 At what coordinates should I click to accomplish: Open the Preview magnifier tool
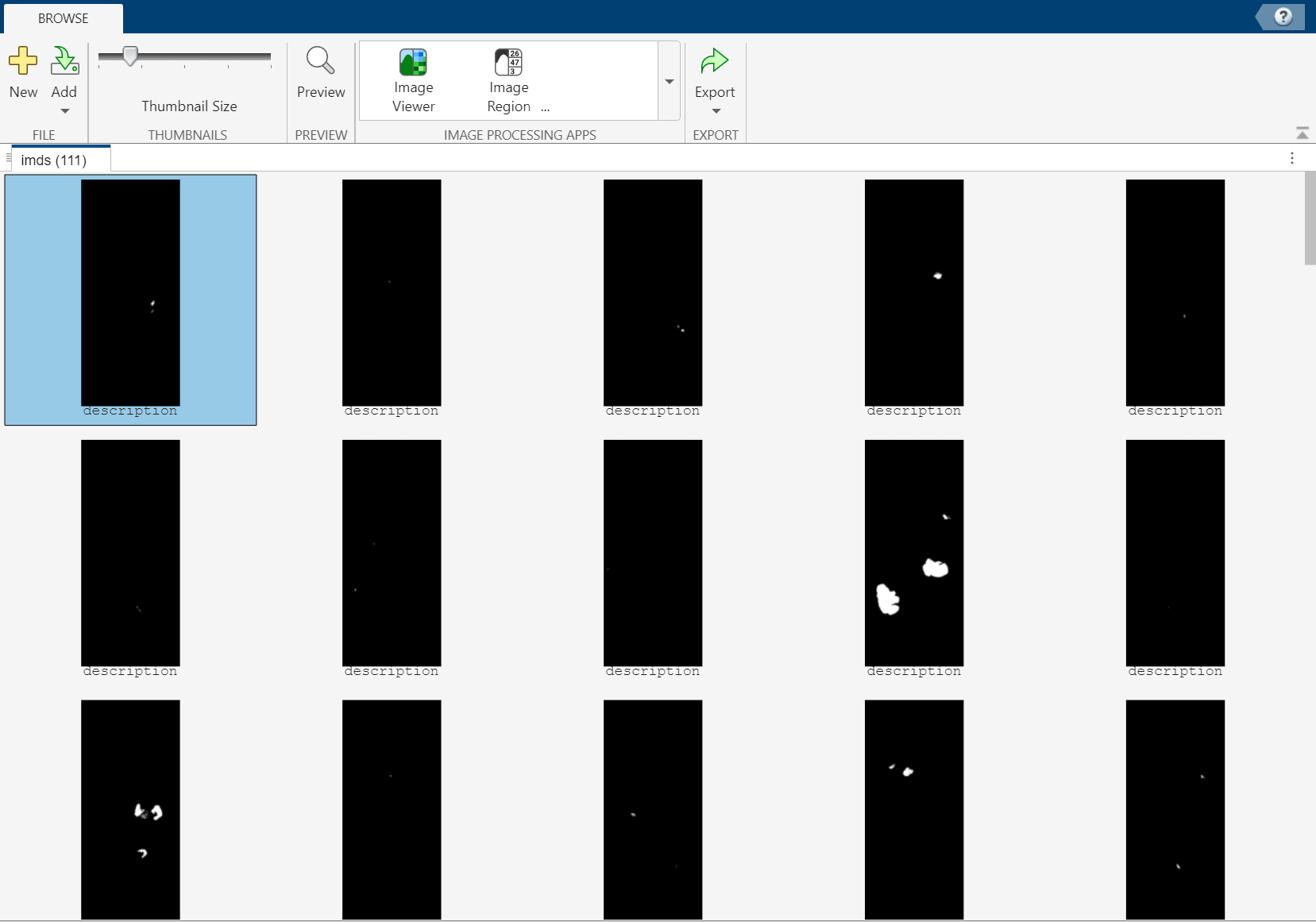320,61
